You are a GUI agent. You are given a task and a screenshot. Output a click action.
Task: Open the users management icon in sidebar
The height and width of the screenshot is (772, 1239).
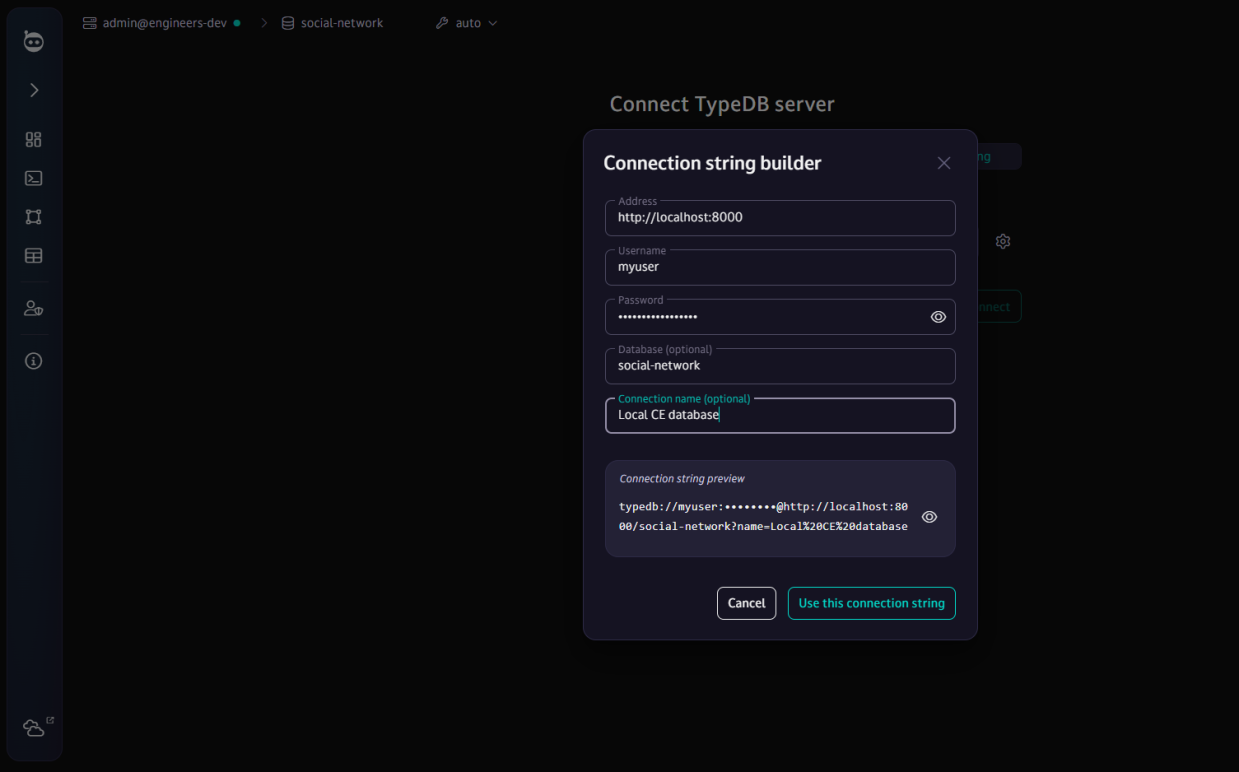click(34, 308)
